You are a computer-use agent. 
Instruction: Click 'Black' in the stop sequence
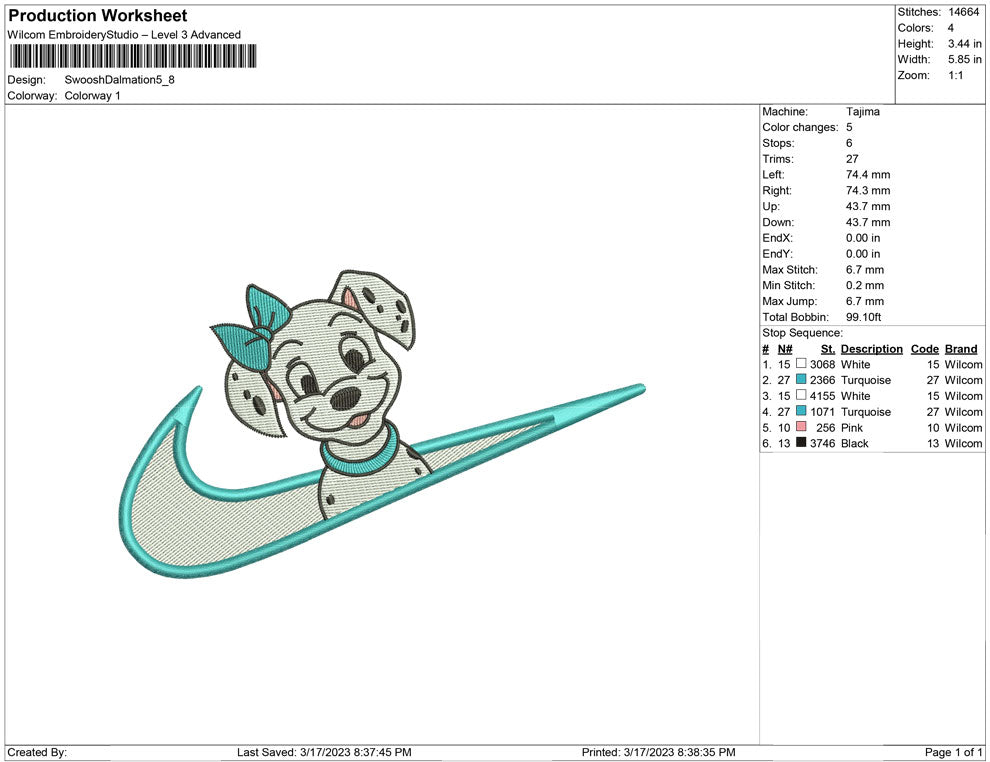(854, 443)
